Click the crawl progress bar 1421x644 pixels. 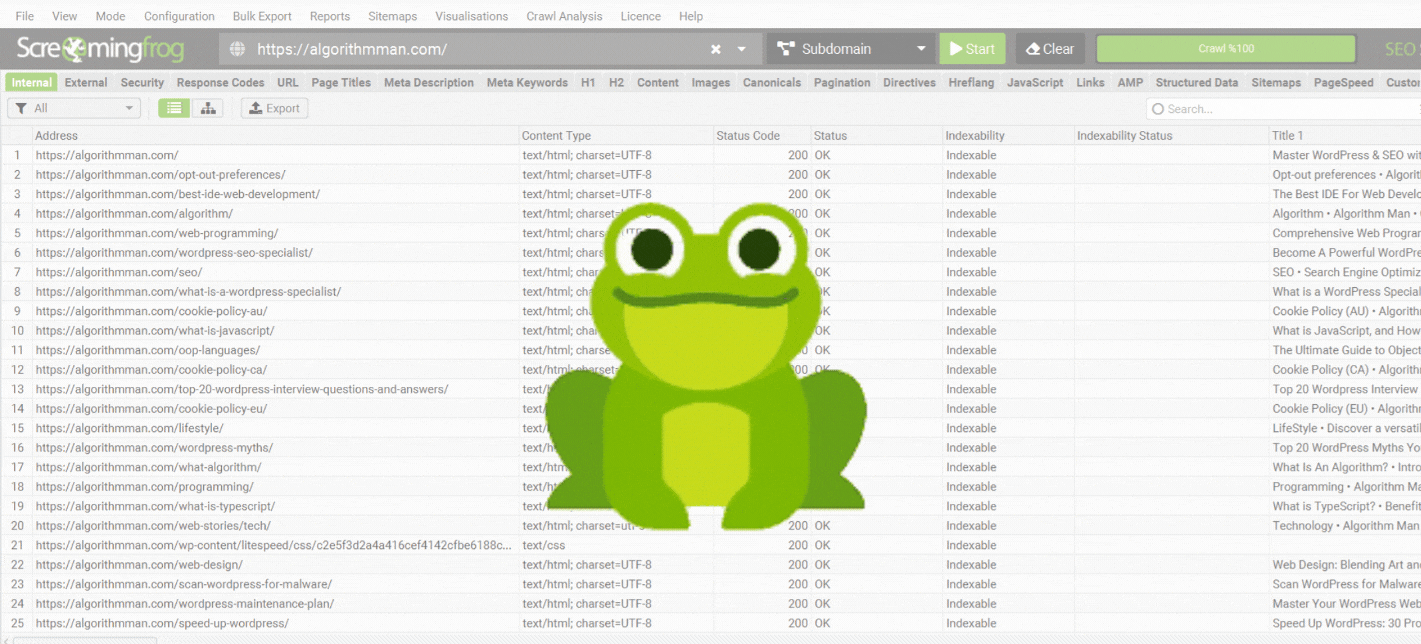1226,49
